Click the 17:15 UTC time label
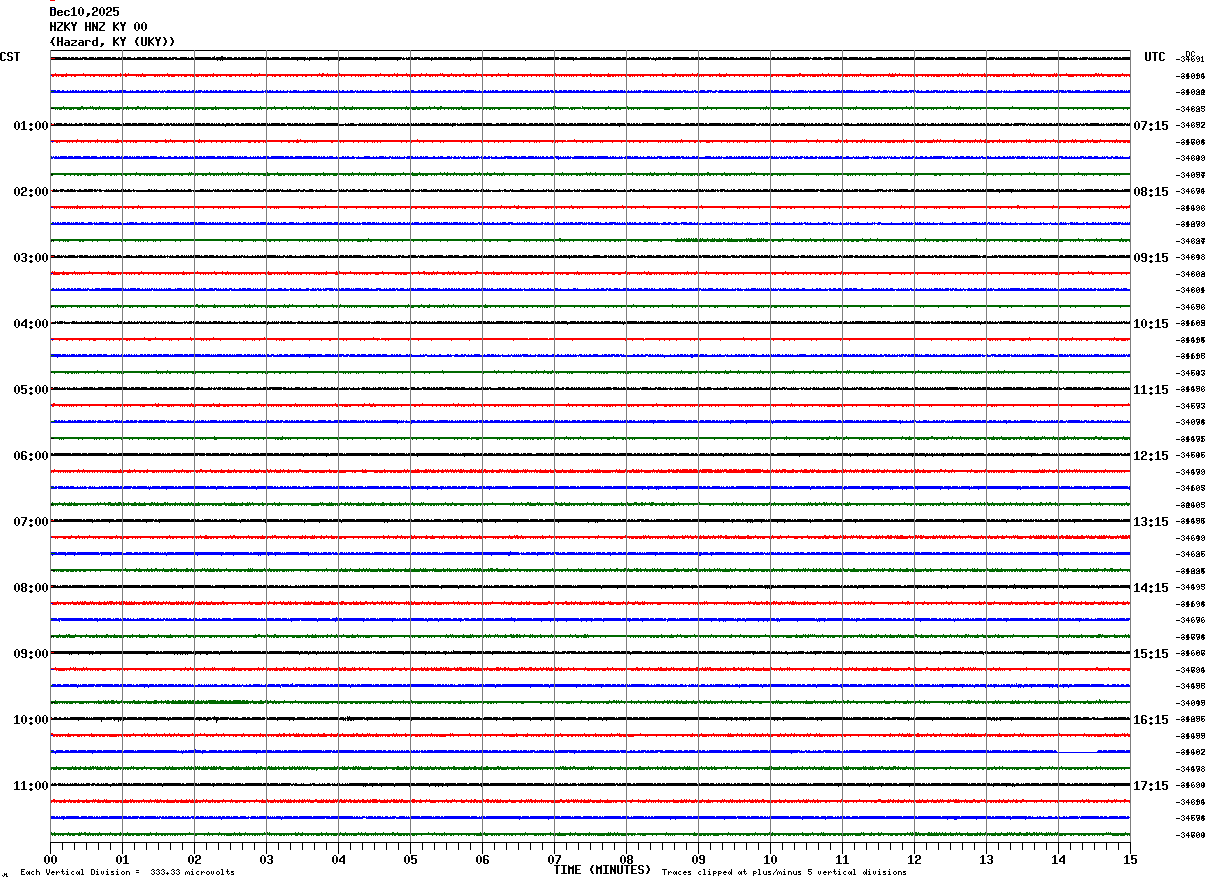 tap(1150, 786)
